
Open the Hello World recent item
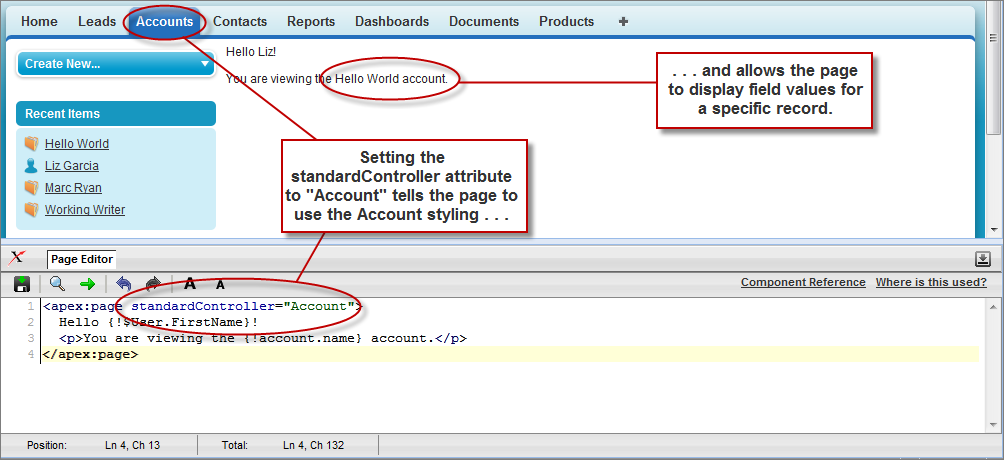point(77,144)
